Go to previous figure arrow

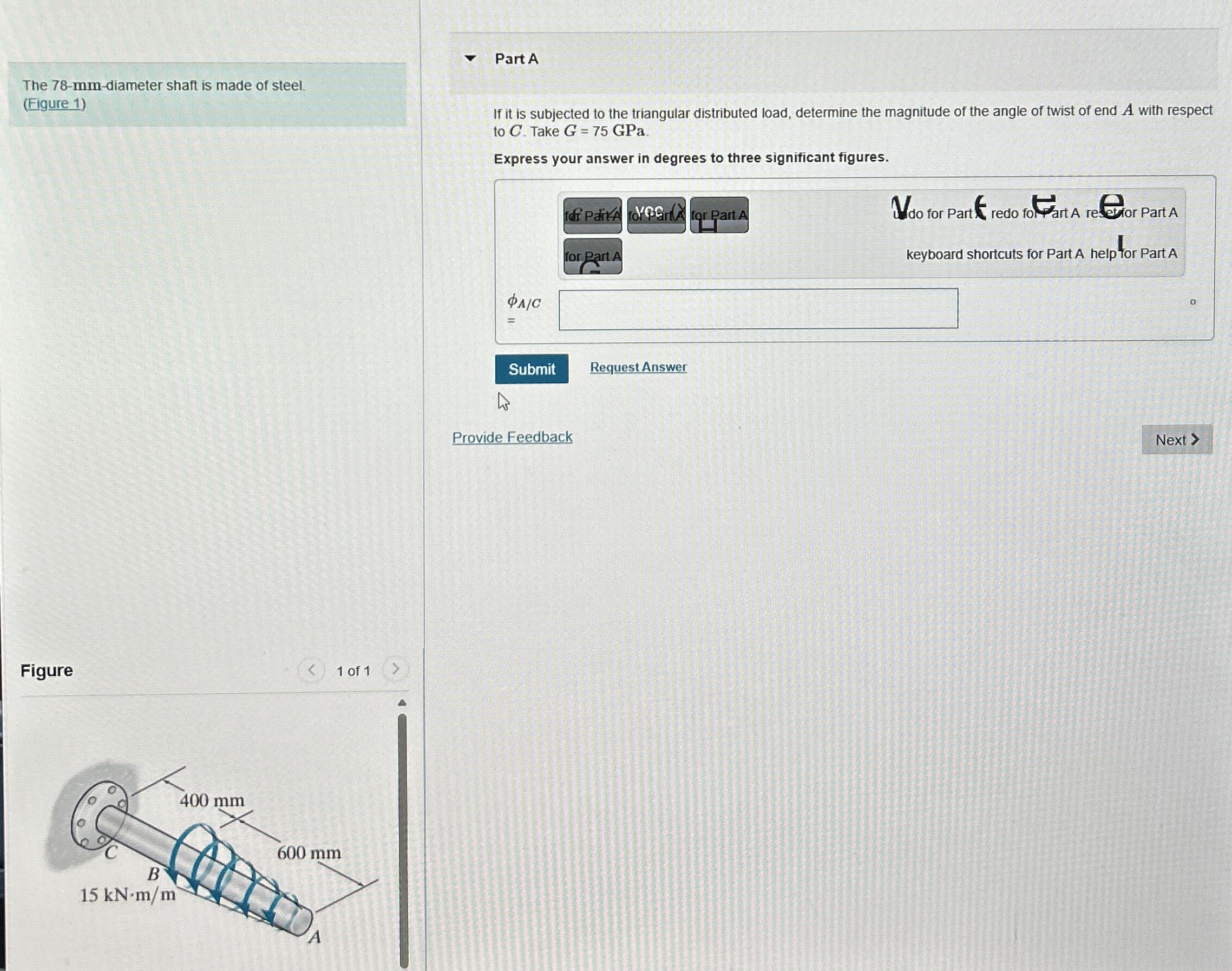click(x=311, y=670)
